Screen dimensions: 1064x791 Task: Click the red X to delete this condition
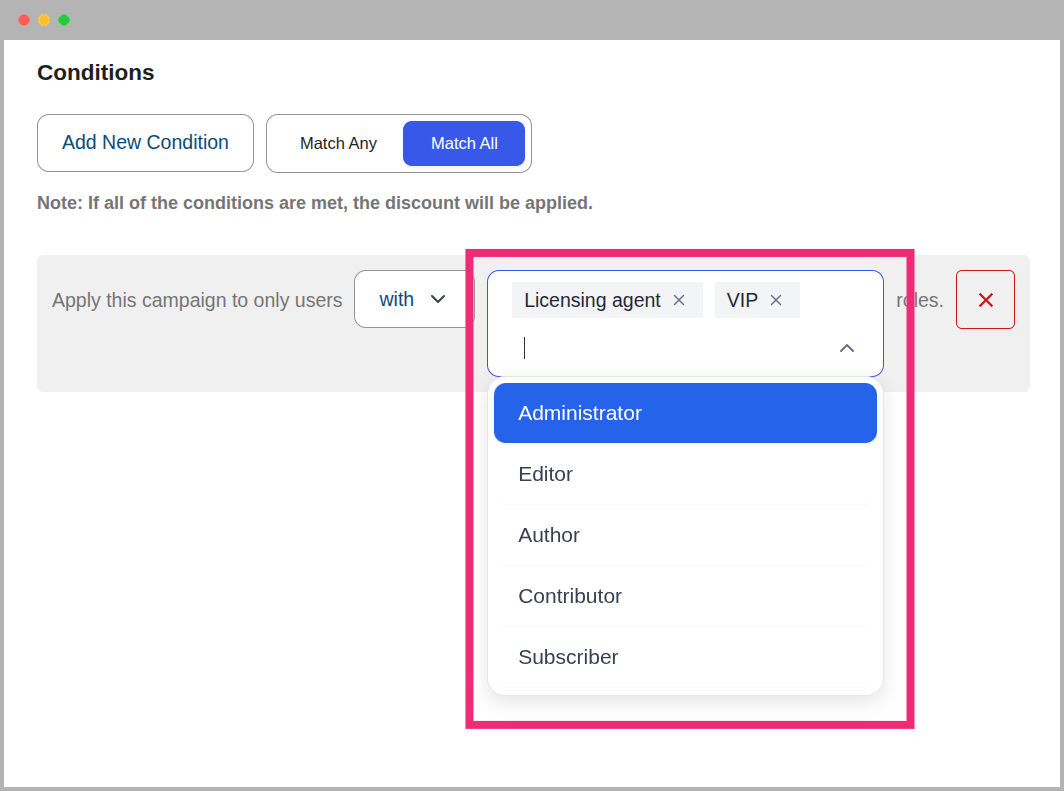[985, 299]
